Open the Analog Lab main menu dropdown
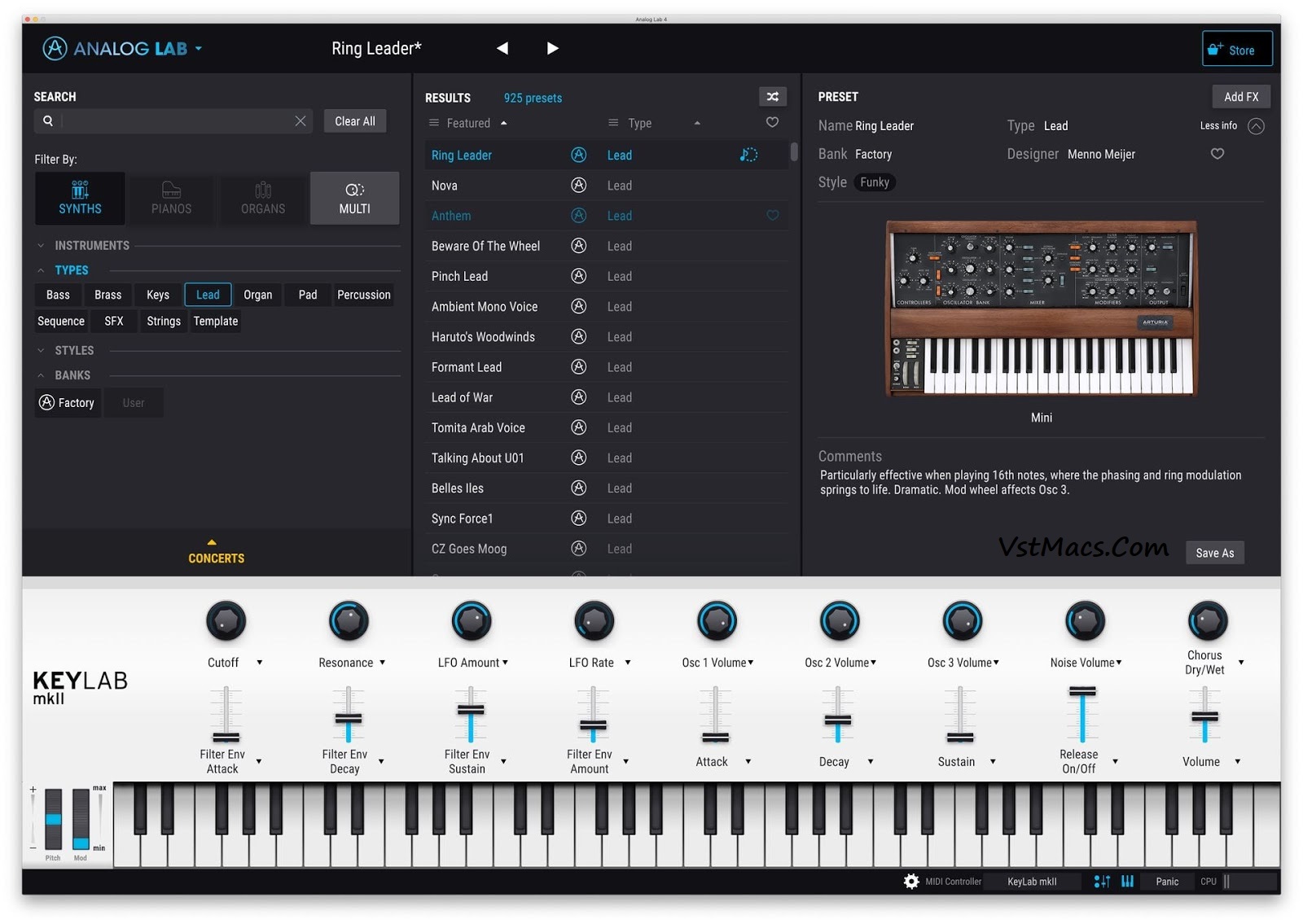This screenshot has width=1303, height=924. (198, 49)
